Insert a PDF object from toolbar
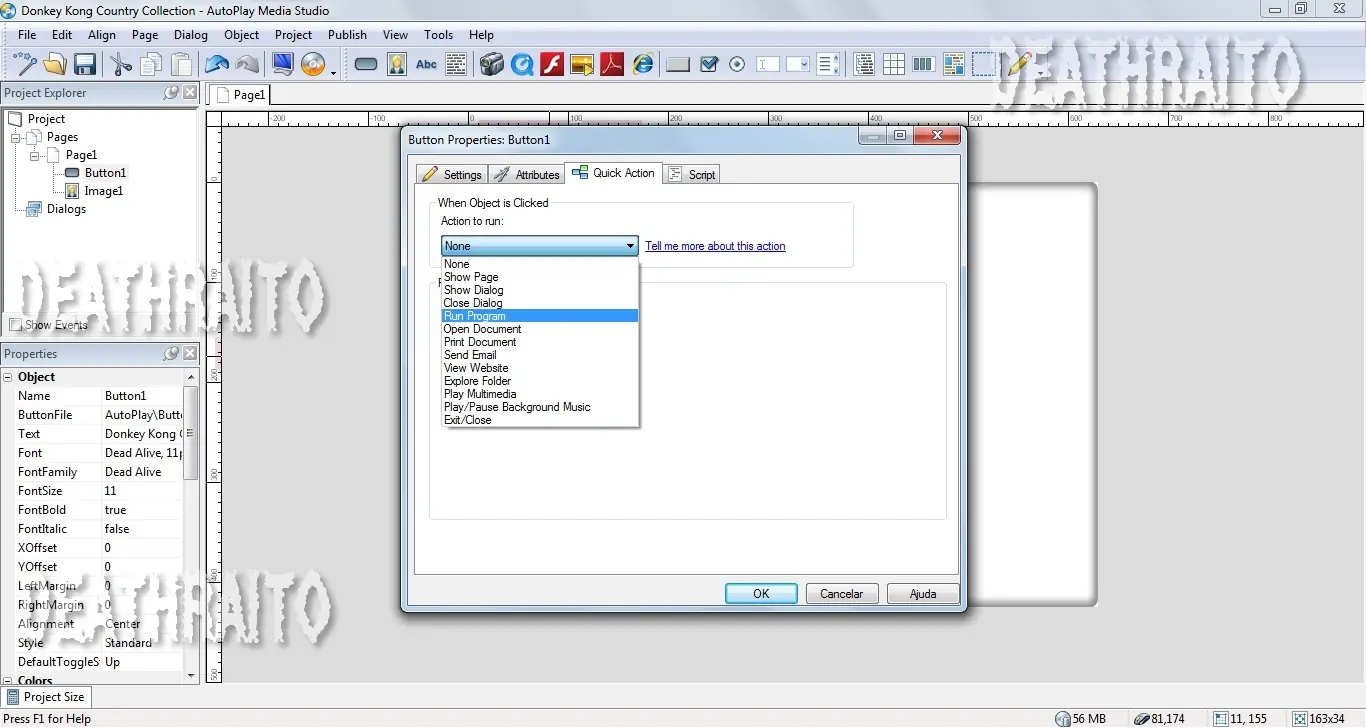1366x728 pixels. point(612,65)
